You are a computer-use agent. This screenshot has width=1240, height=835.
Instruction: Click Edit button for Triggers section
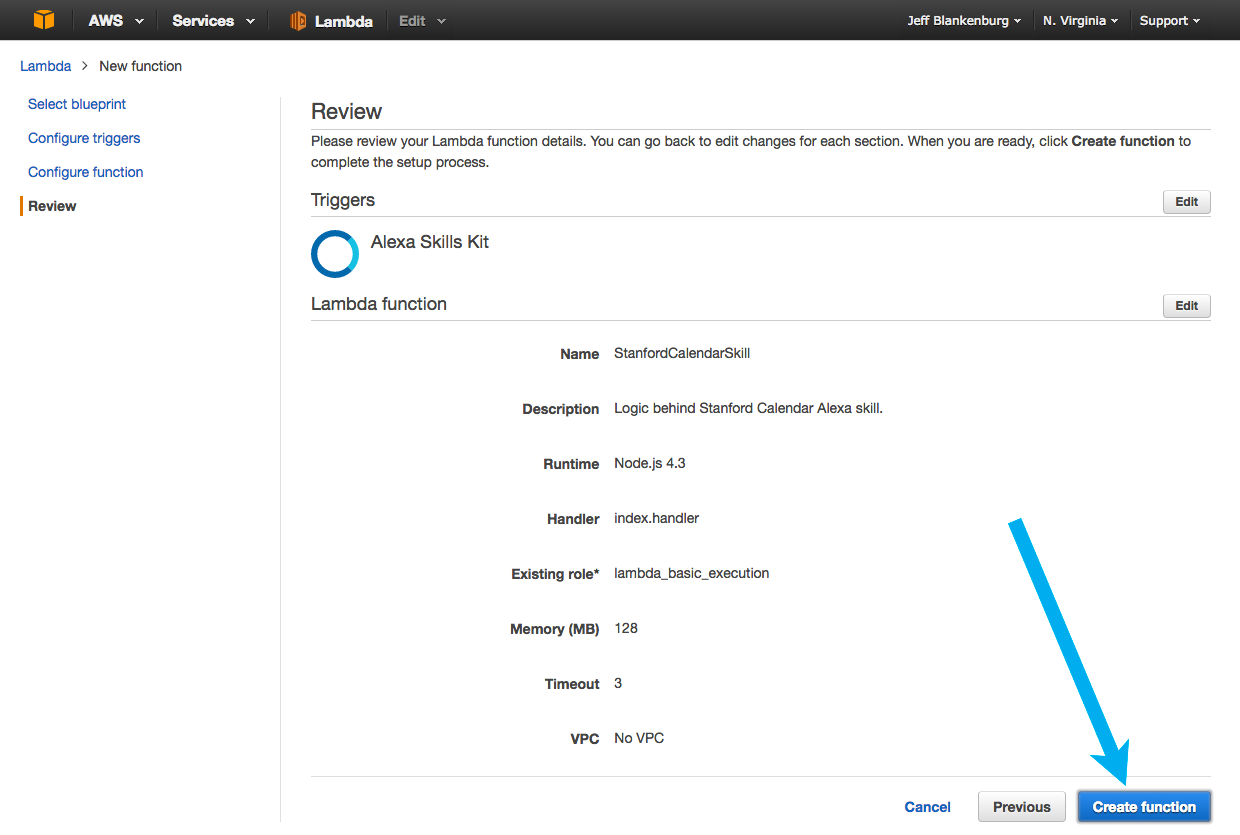point(1187,202)
